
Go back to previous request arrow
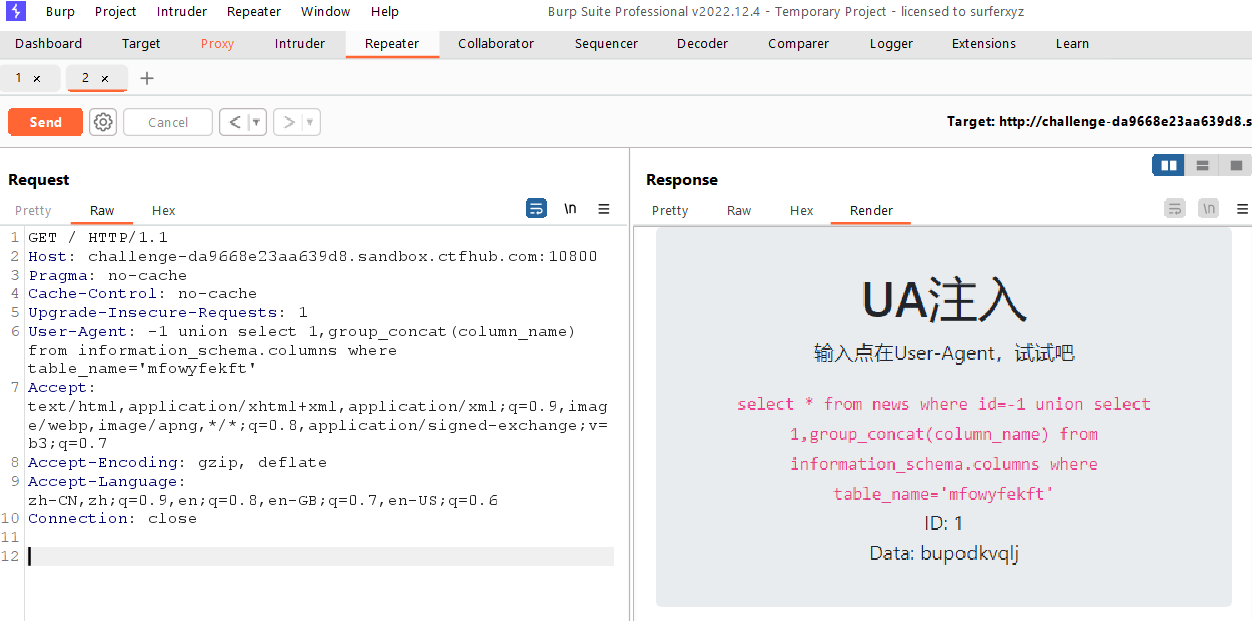235,122
